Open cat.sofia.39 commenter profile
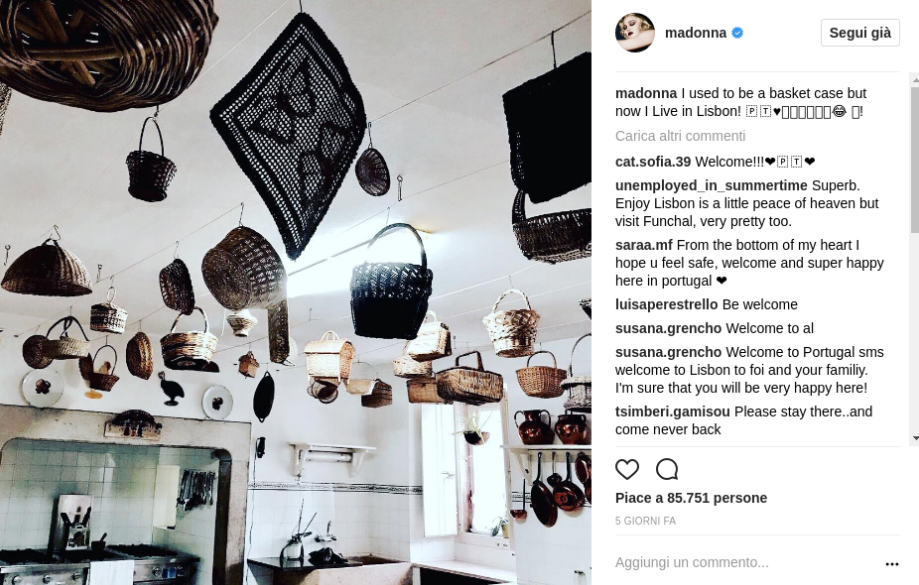The height and width of the screenshot is (585, 919). (x=653, y=162)
